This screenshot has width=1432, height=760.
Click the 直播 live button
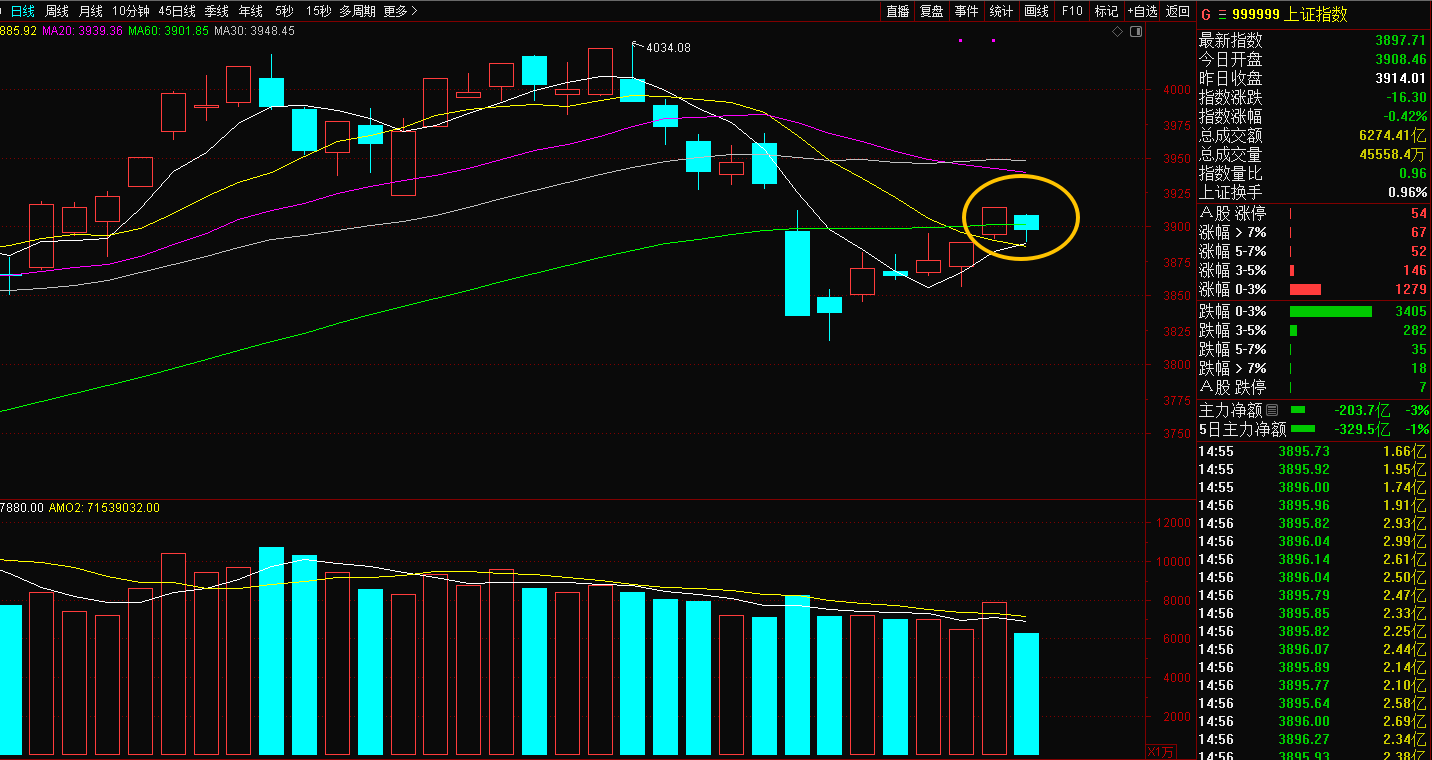(897, 11)
